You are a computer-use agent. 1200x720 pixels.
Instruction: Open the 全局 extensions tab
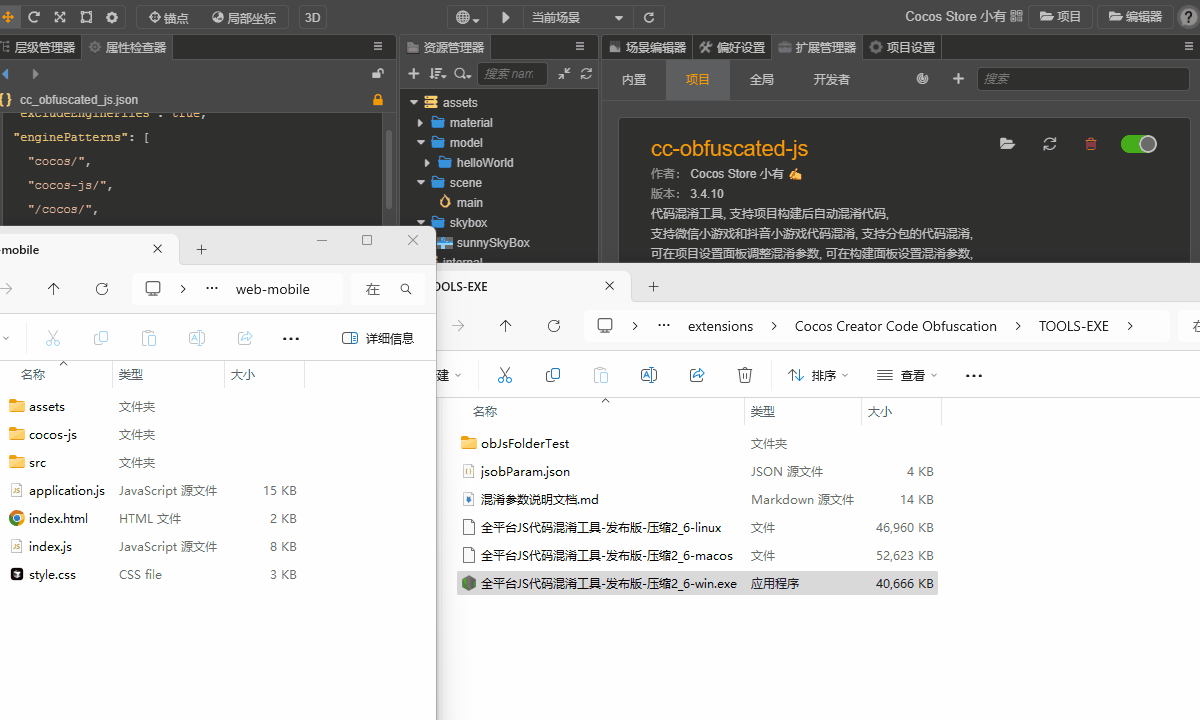(x=762, y=80)
